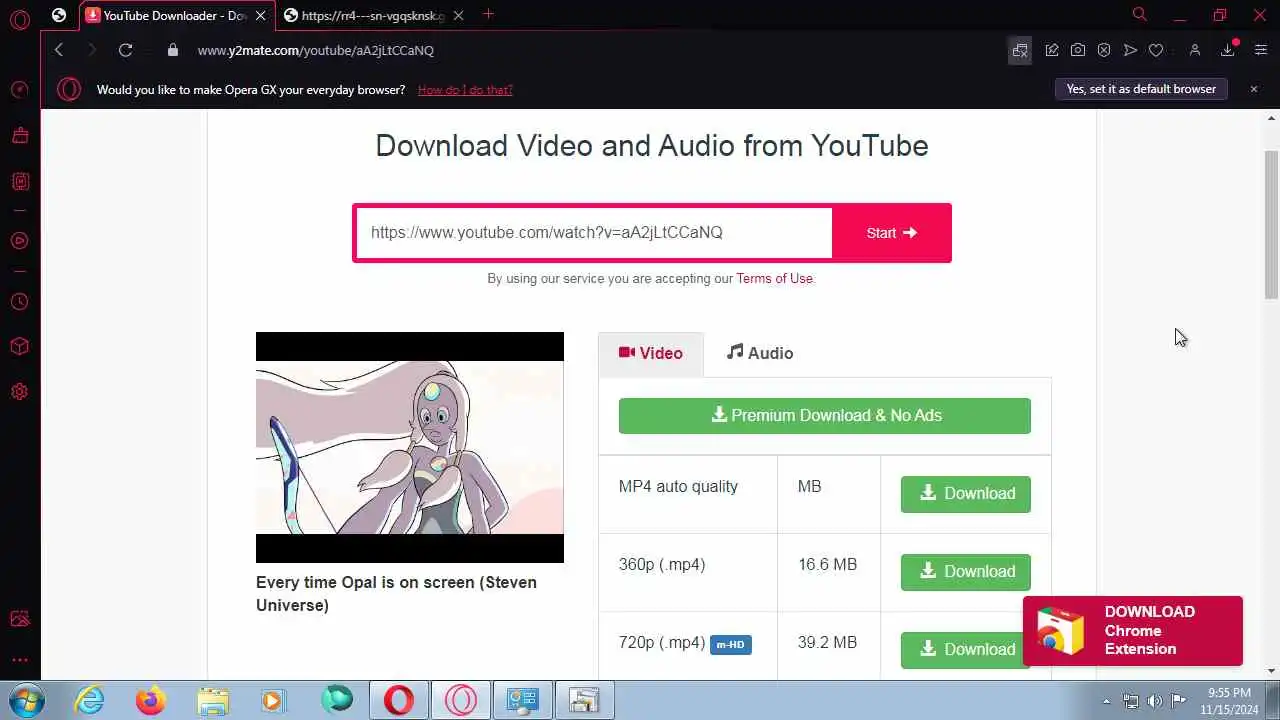Close the https://rr4---sn tab
The image size is (1280, 720).
(x=459, y=15)
